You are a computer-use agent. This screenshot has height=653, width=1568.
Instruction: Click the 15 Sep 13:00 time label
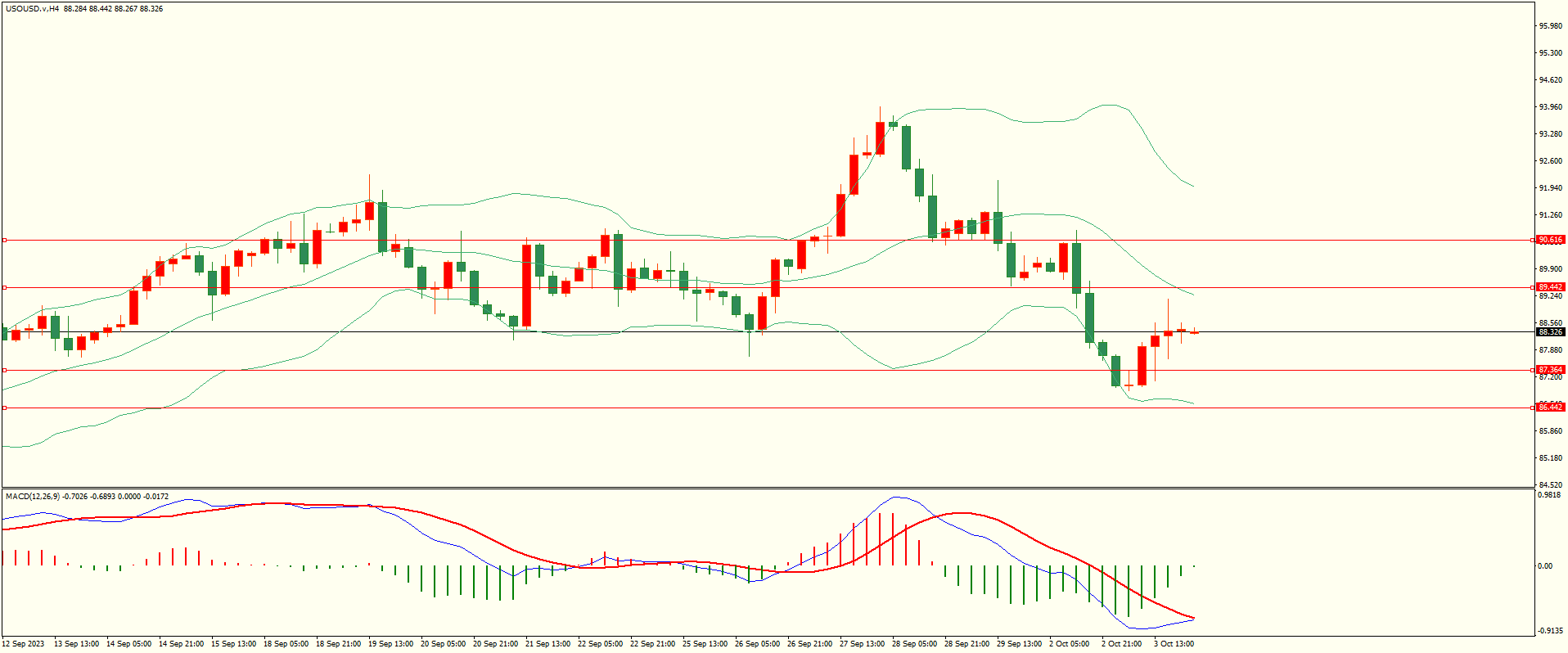pos(233,644)
